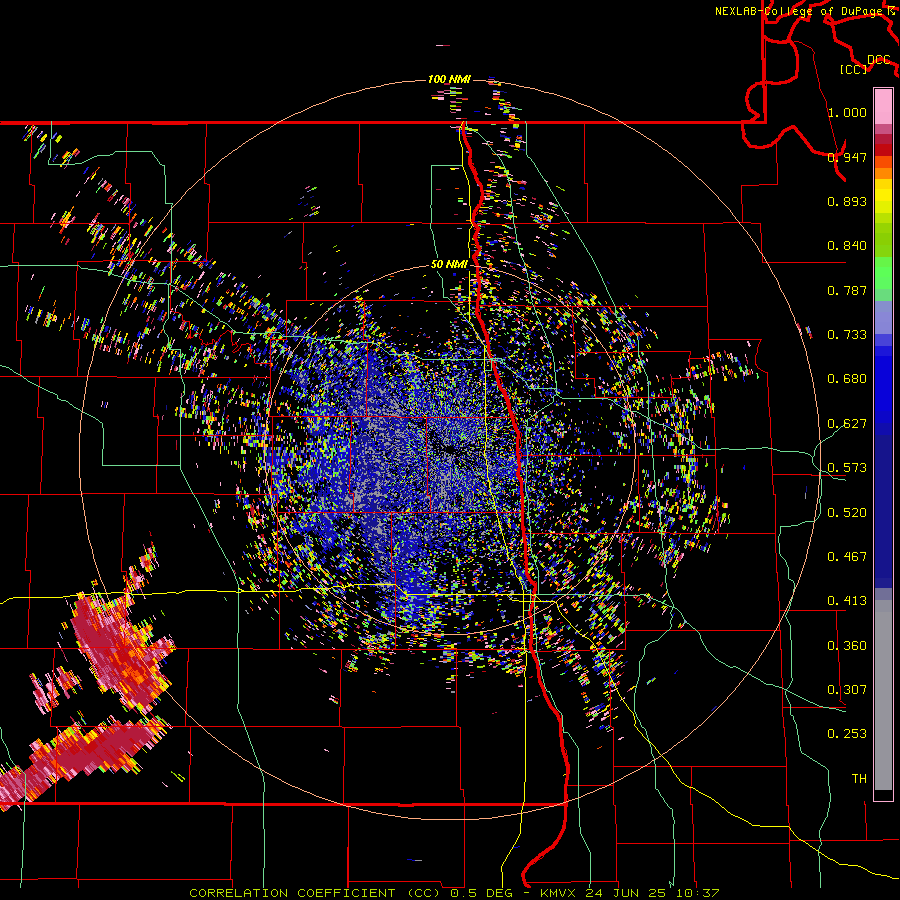Select the DCC product label

click(x=878, y=60)
